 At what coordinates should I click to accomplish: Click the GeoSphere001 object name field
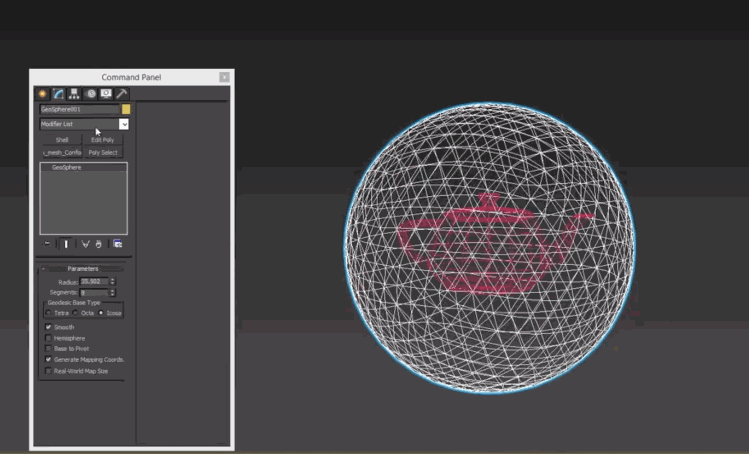79,109
